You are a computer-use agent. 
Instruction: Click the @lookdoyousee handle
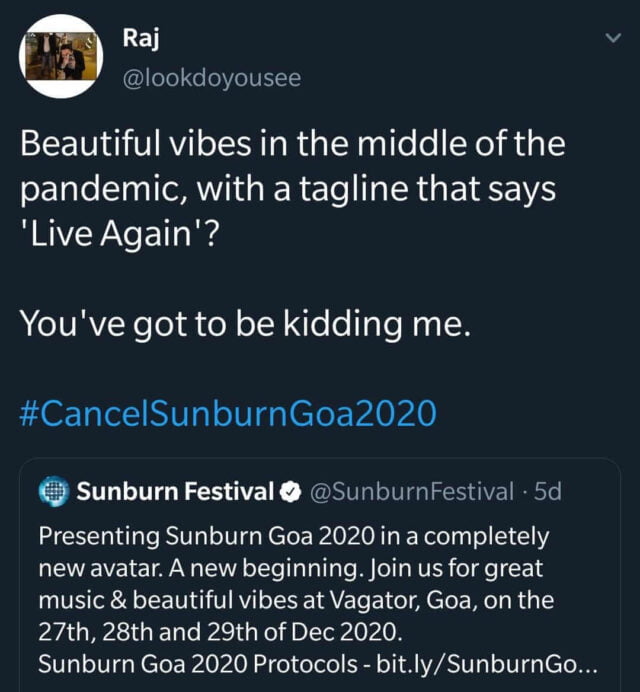[x=210, y=78]
